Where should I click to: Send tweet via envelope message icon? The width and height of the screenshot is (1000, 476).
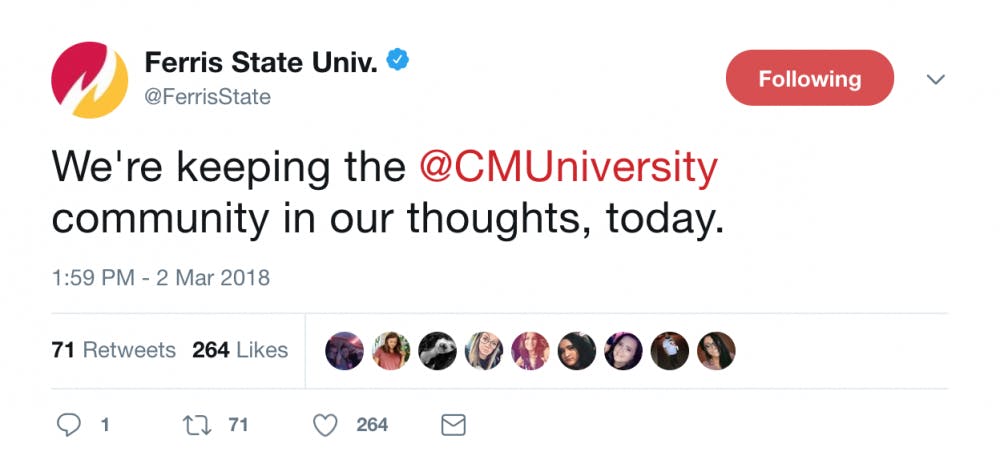[x=453, y=425]
